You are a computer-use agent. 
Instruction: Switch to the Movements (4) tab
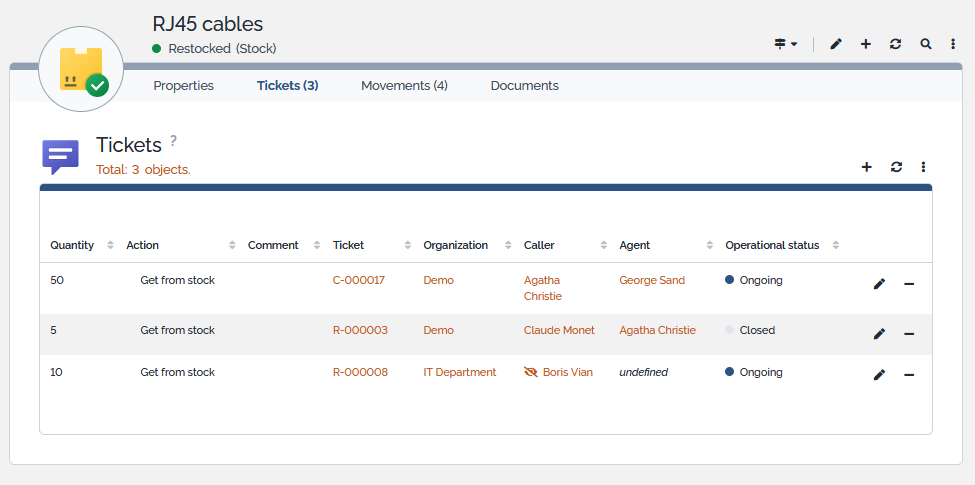(404, 86)
